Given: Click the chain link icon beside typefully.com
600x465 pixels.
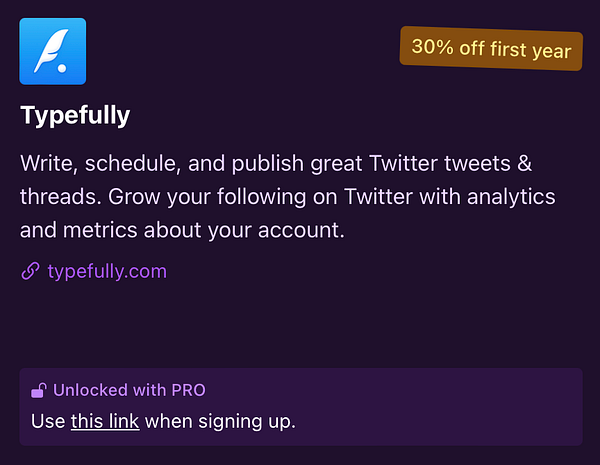Looking at the screenshot, I should pyautogui.click(x=30, y=271).
